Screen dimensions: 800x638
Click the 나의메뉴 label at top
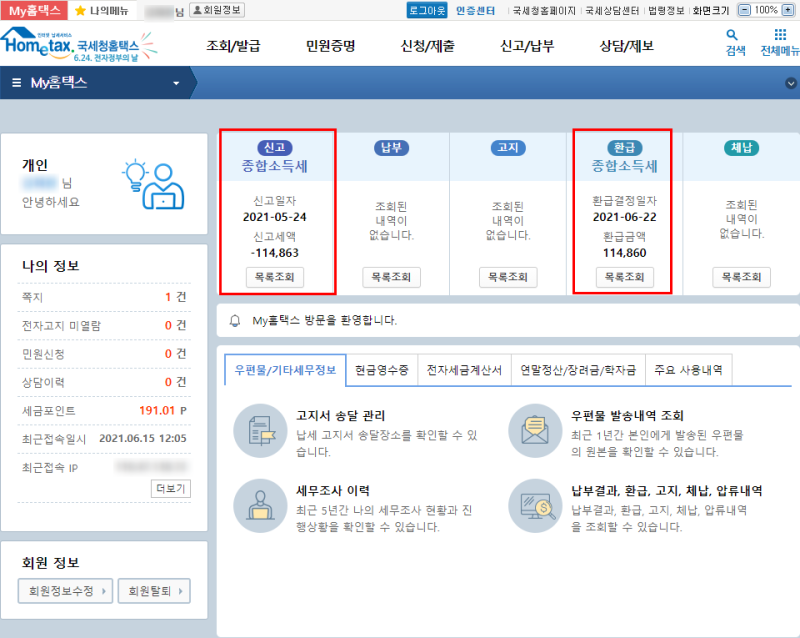[109, 11]
